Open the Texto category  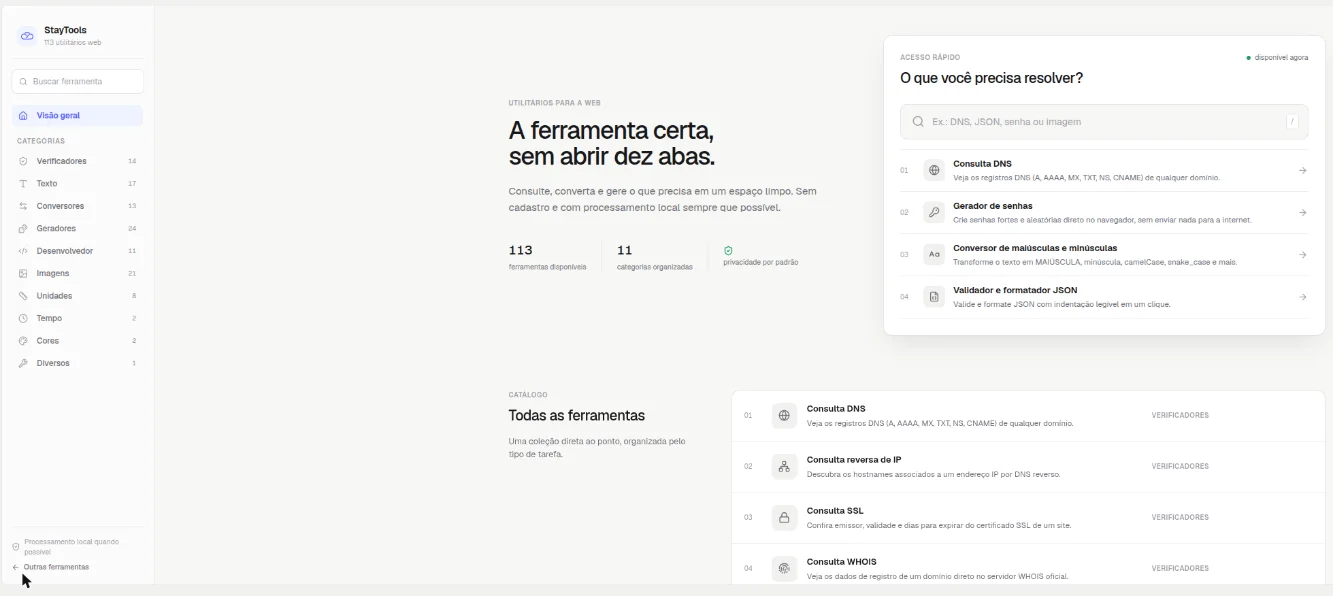(77, 184)
